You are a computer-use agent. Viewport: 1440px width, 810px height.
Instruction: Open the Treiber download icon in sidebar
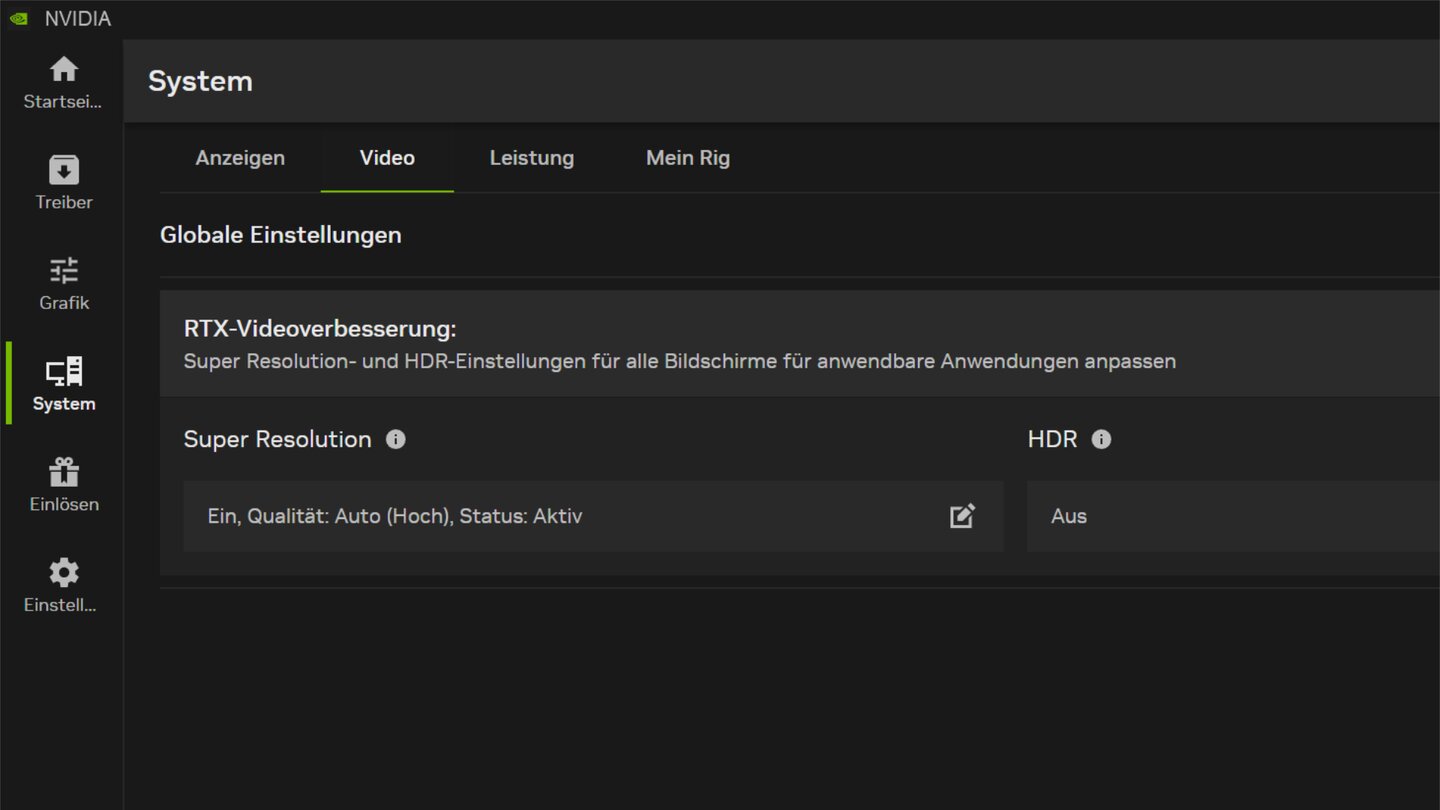pyautogui.click(x=64, y=170)
